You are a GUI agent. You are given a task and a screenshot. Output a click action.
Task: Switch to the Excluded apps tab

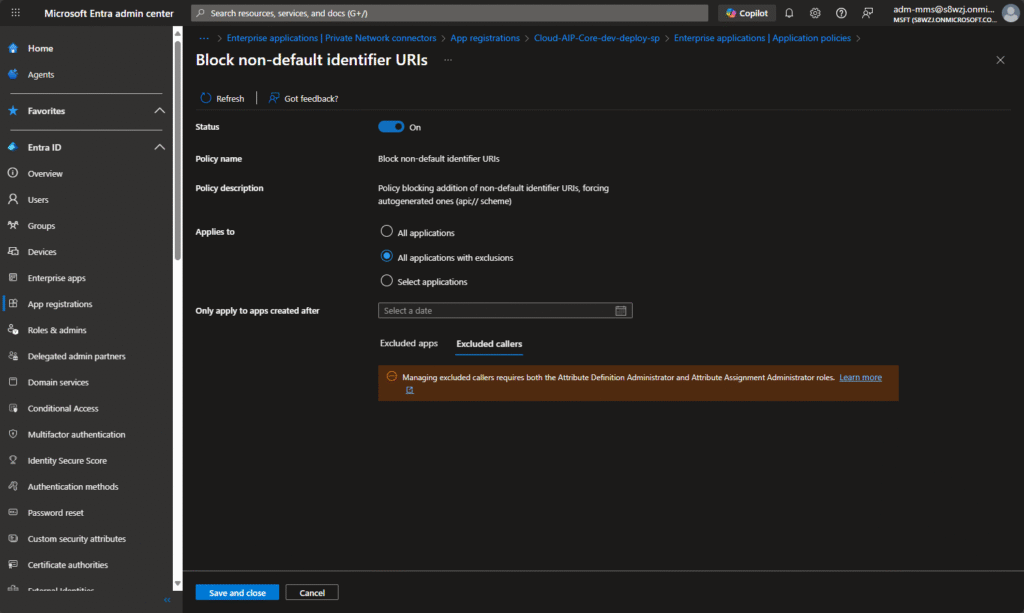[409, 343]
